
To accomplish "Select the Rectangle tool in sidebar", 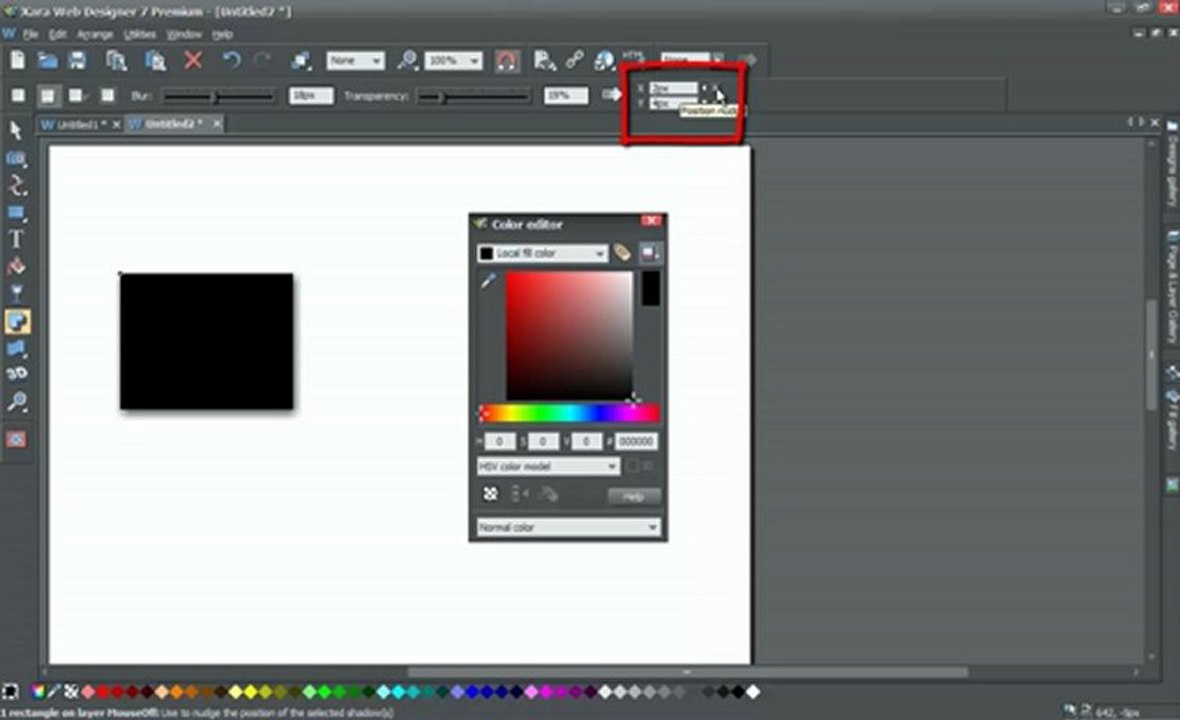I will (x=16, y=213).
